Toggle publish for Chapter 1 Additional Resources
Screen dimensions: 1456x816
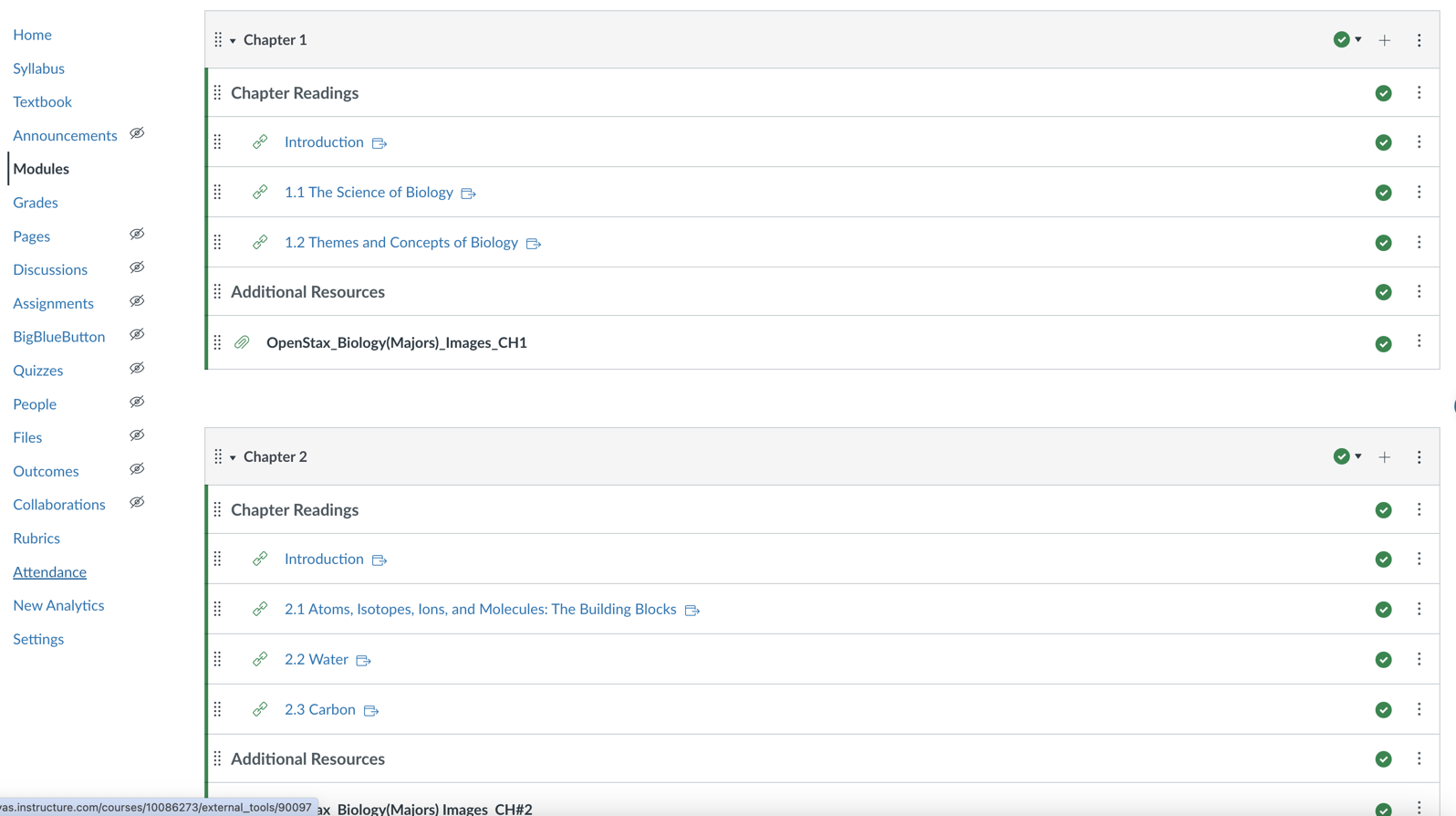1384,292
